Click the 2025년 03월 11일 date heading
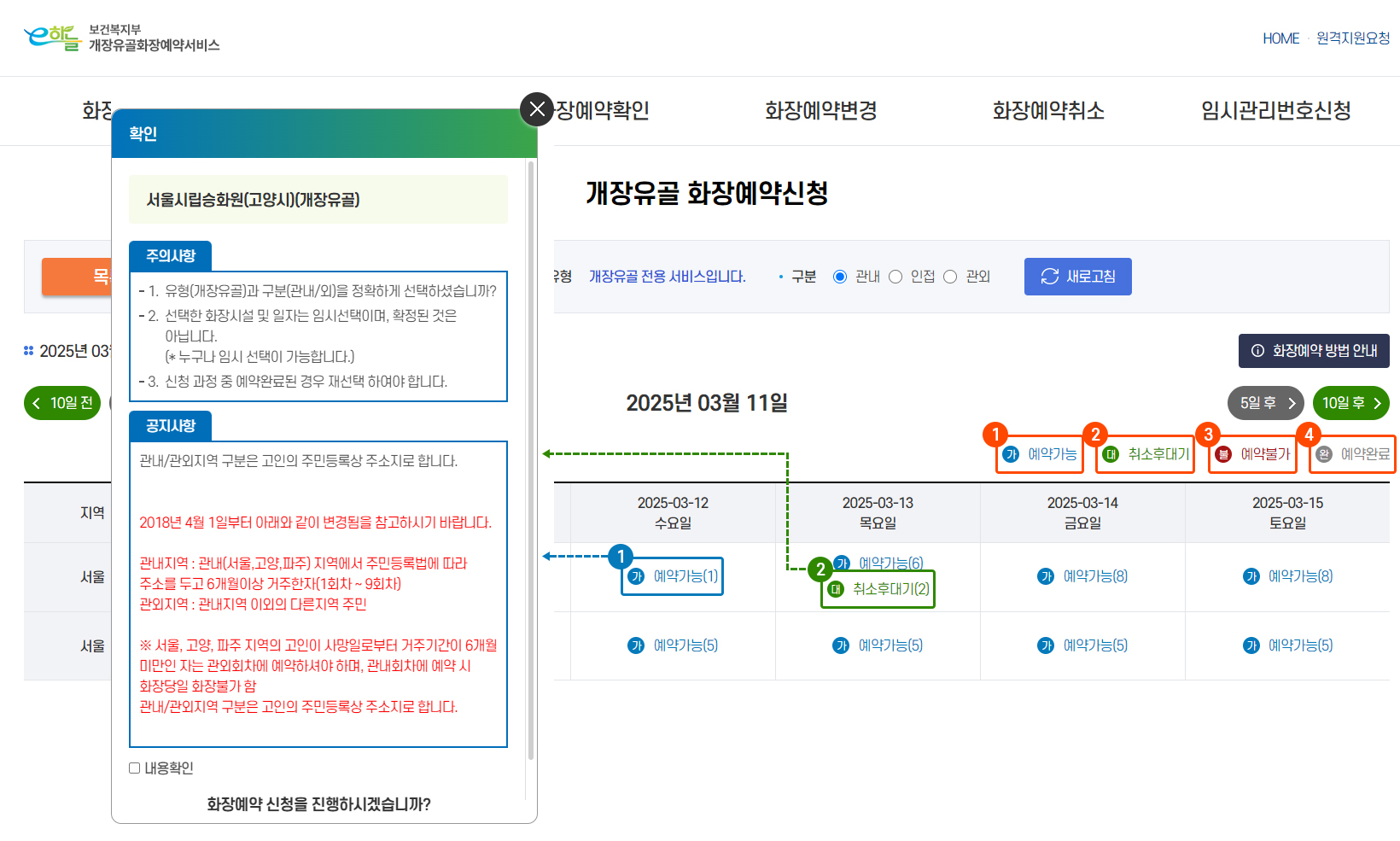1400x841 pixels. pos(707,403)
